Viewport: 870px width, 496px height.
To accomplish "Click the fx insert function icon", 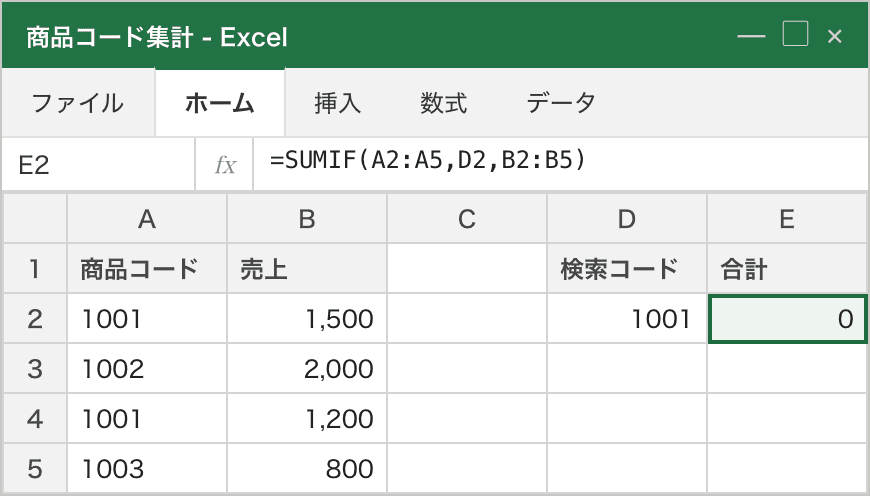I will coord(225,165).
